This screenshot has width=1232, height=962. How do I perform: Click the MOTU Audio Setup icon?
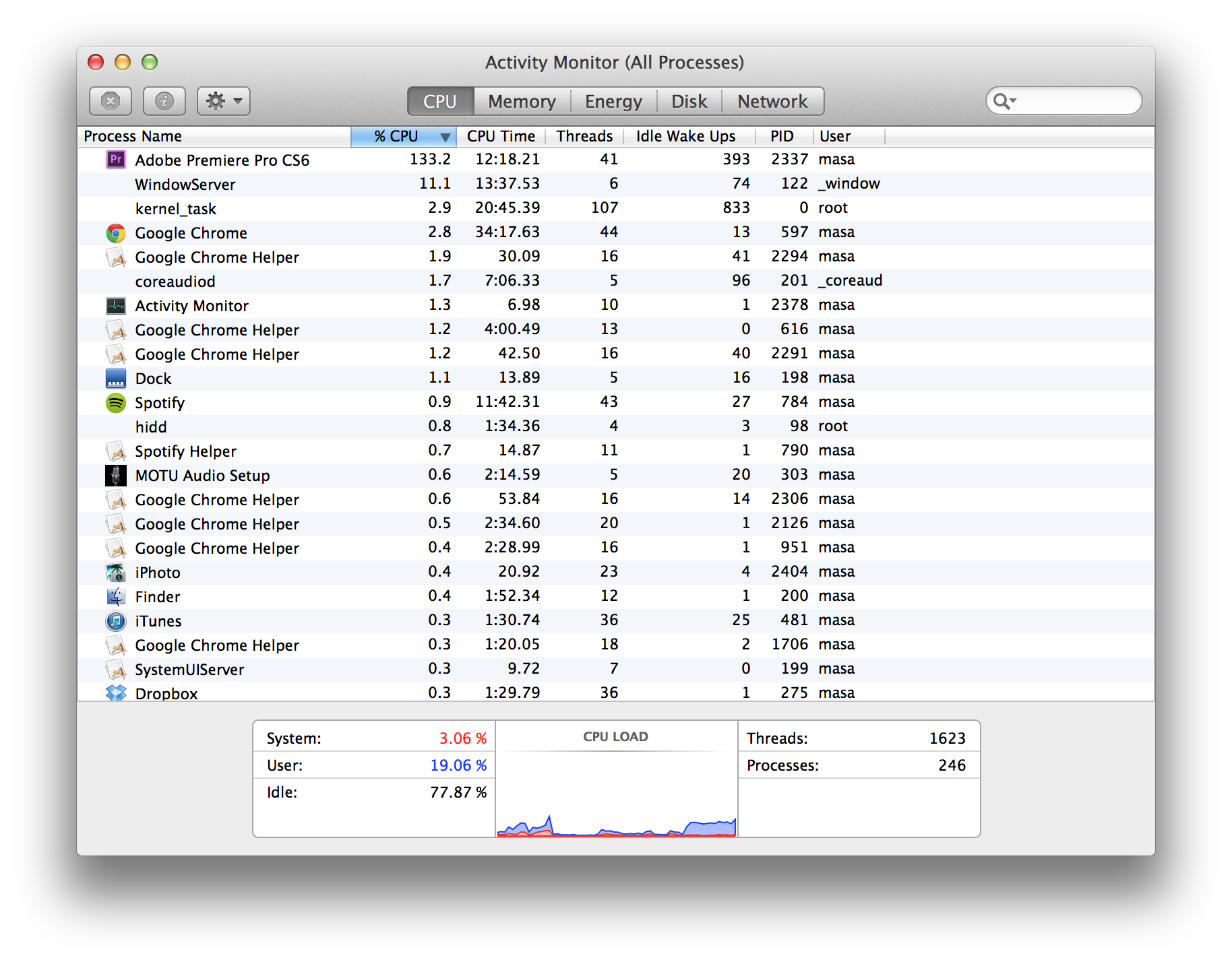pyautogui.click(x=116, y=475)
